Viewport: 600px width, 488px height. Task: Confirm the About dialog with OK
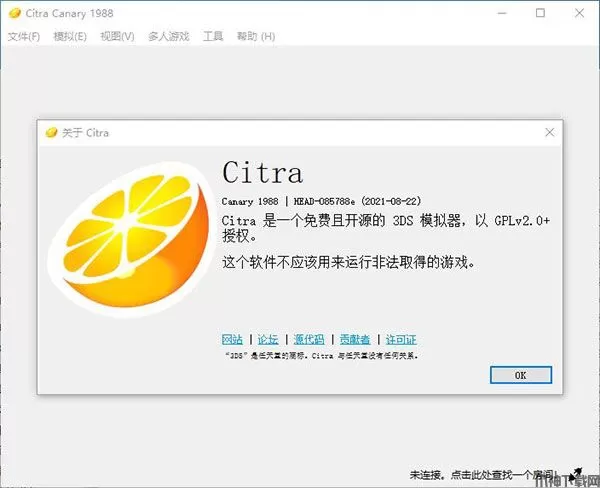(x=521, y=375)
